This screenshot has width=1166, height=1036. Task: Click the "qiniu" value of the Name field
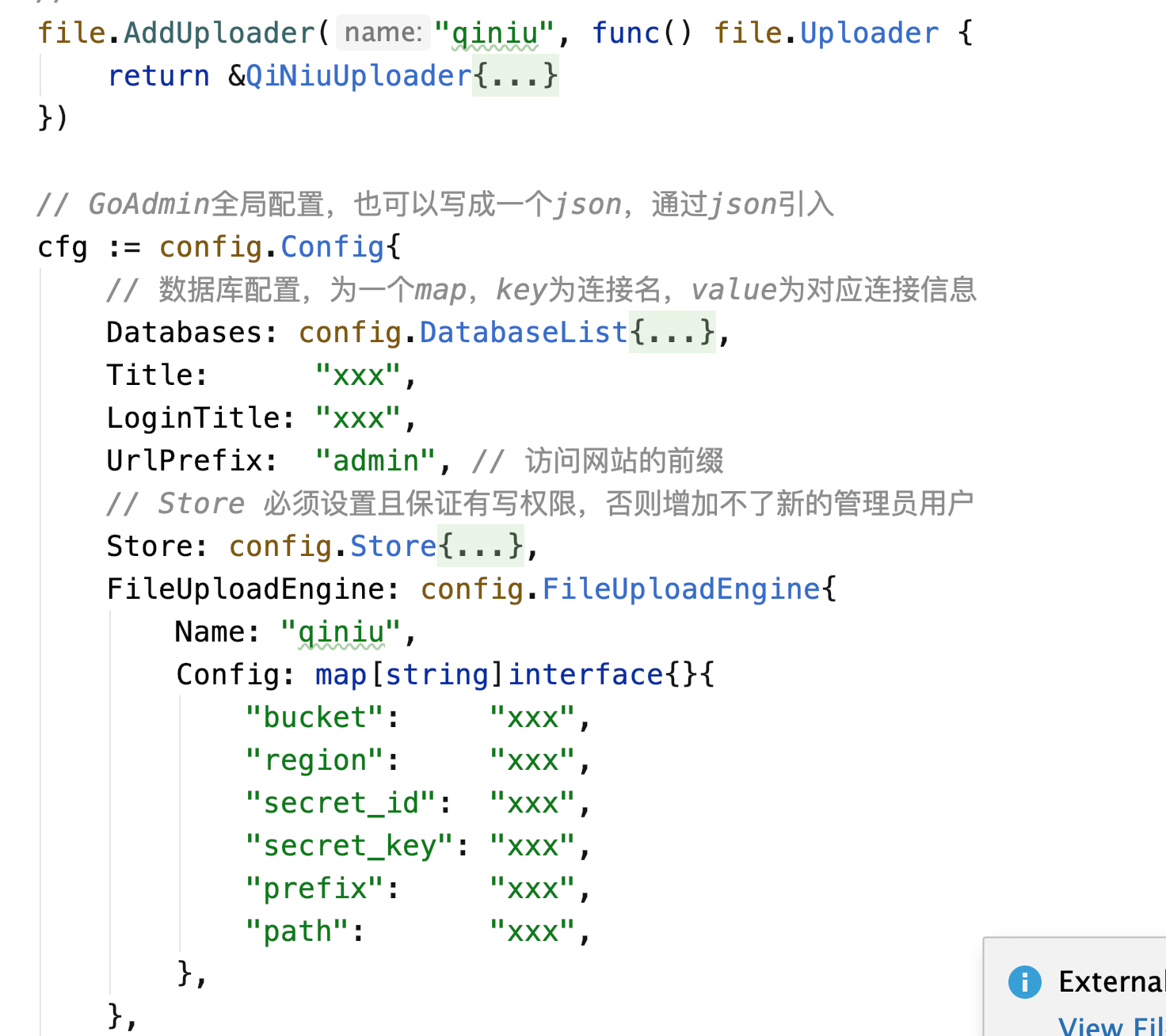pyautogui.click(x=341, y=632)
